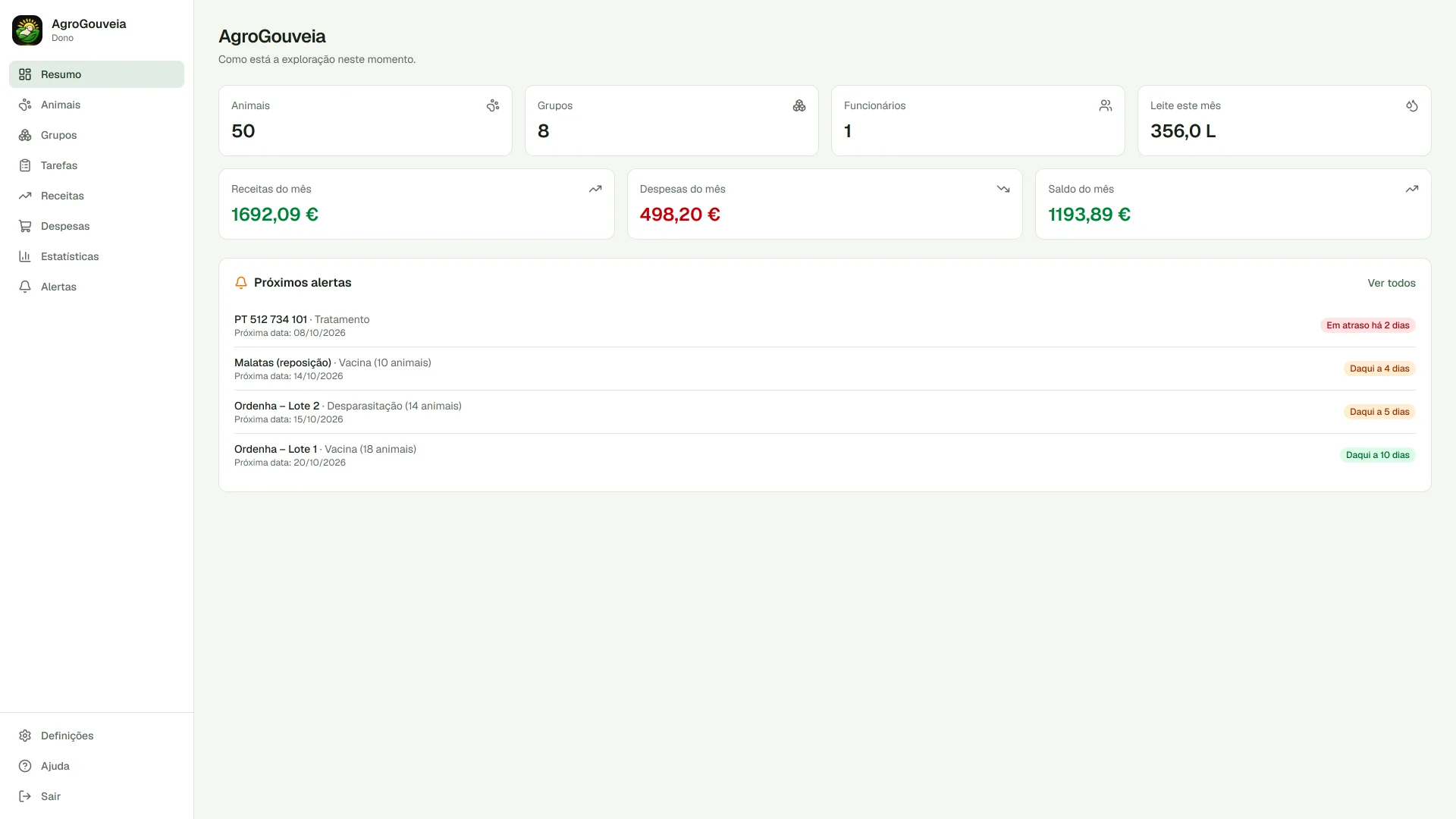
Task: Click the droplet icon in Leite card
Action: 1412,105
